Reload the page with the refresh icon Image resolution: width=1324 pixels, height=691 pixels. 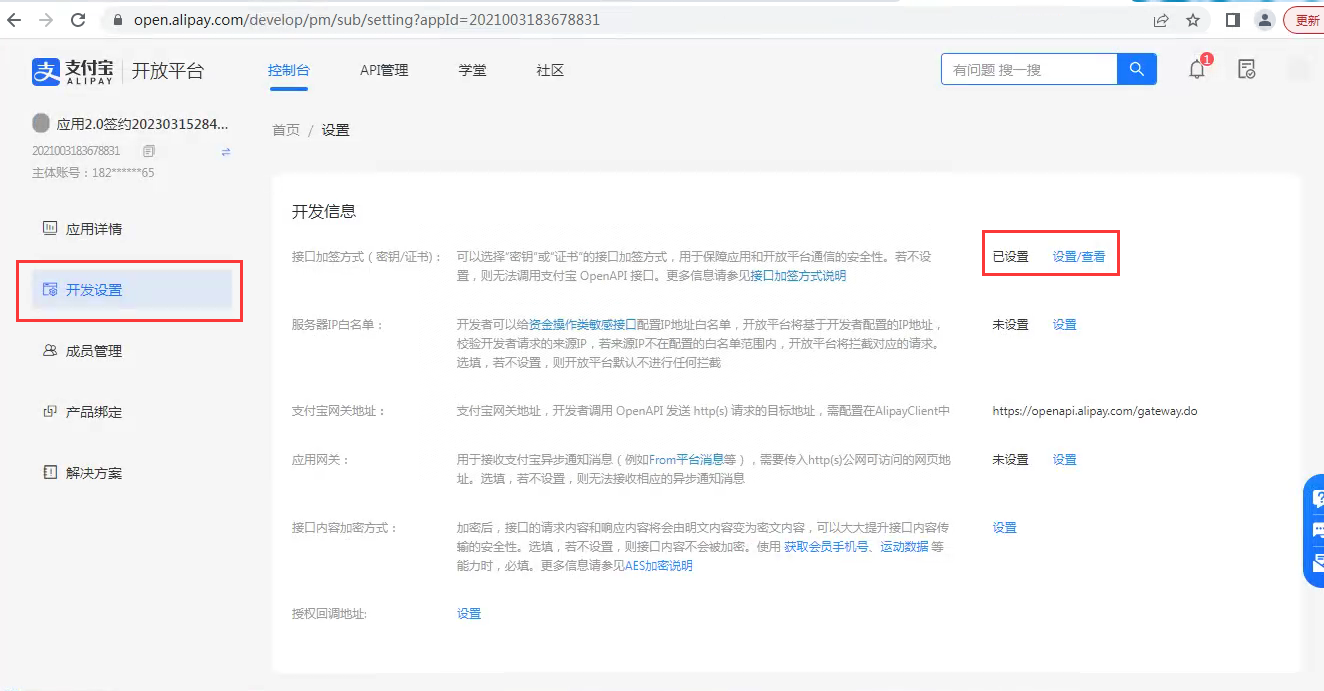[x=78, y=20]
